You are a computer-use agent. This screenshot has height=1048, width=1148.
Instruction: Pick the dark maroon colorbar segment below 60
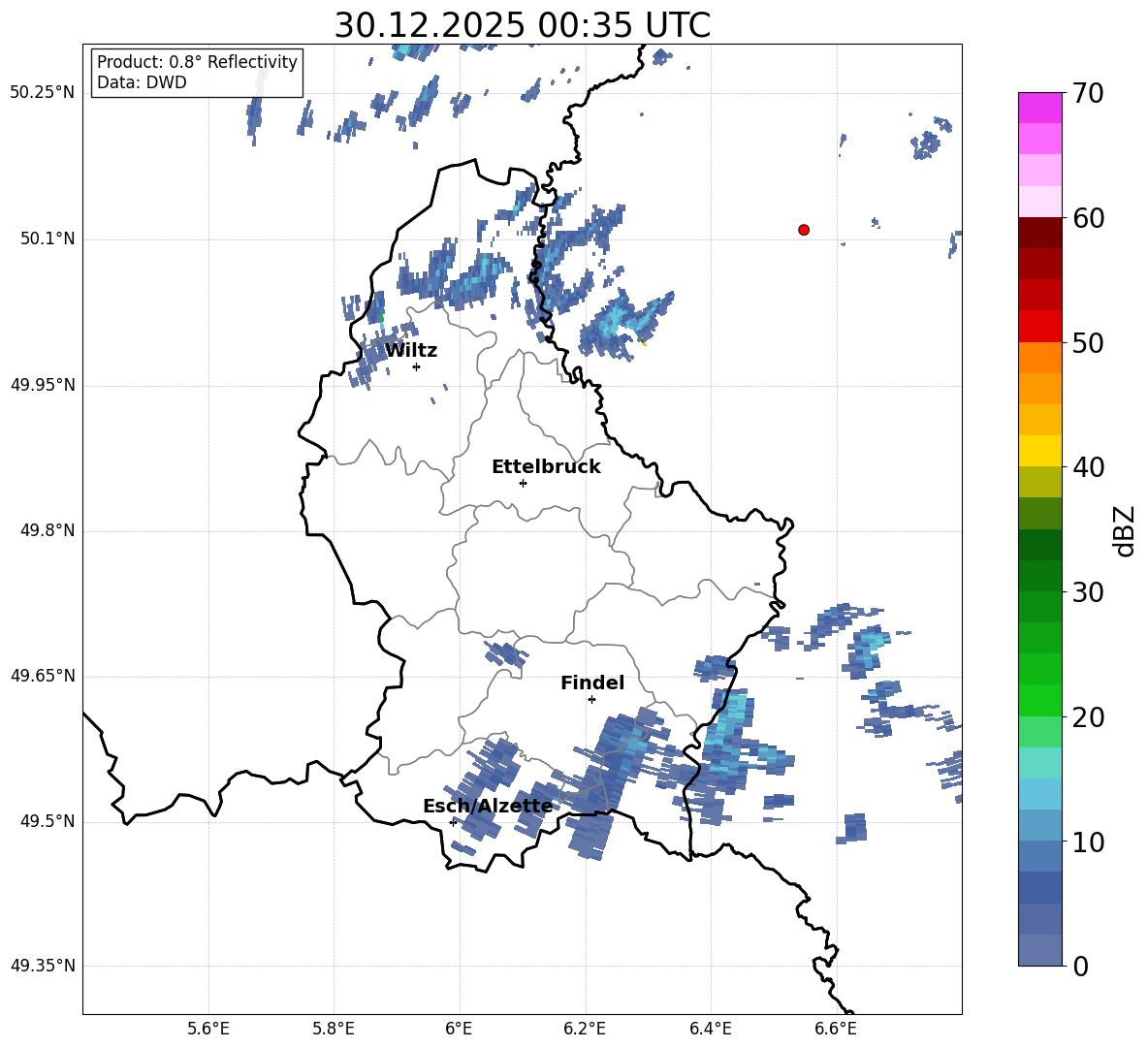point(1039,233)
